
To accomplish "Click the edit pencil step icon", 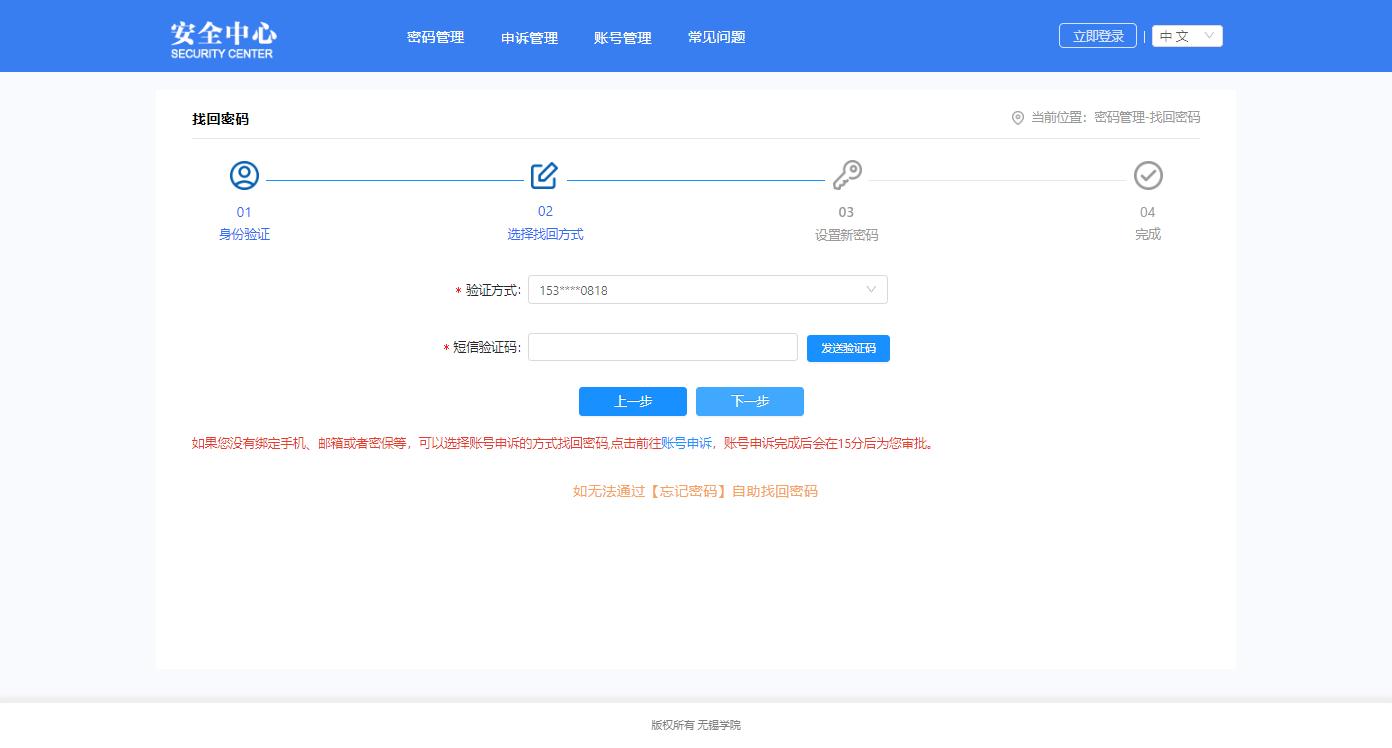I will (x=544, y=176).
